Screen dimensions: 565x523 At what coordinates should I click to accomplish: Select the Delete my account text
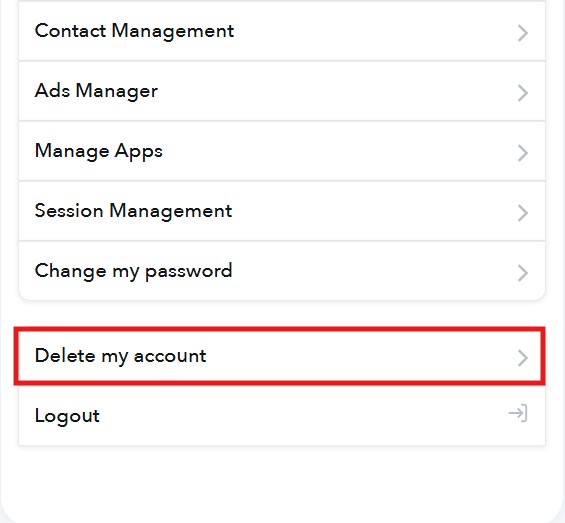pos(120,356)
